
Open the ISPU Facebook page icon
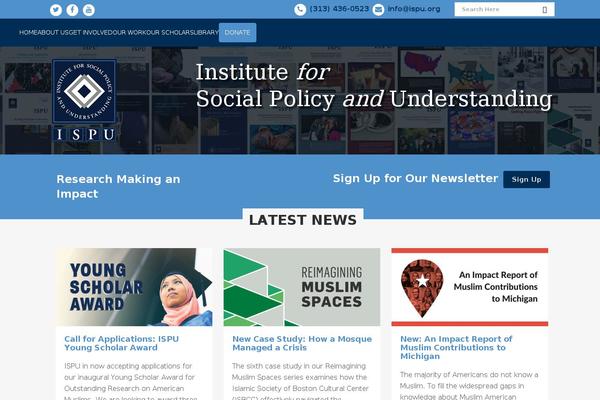point(72,10)
